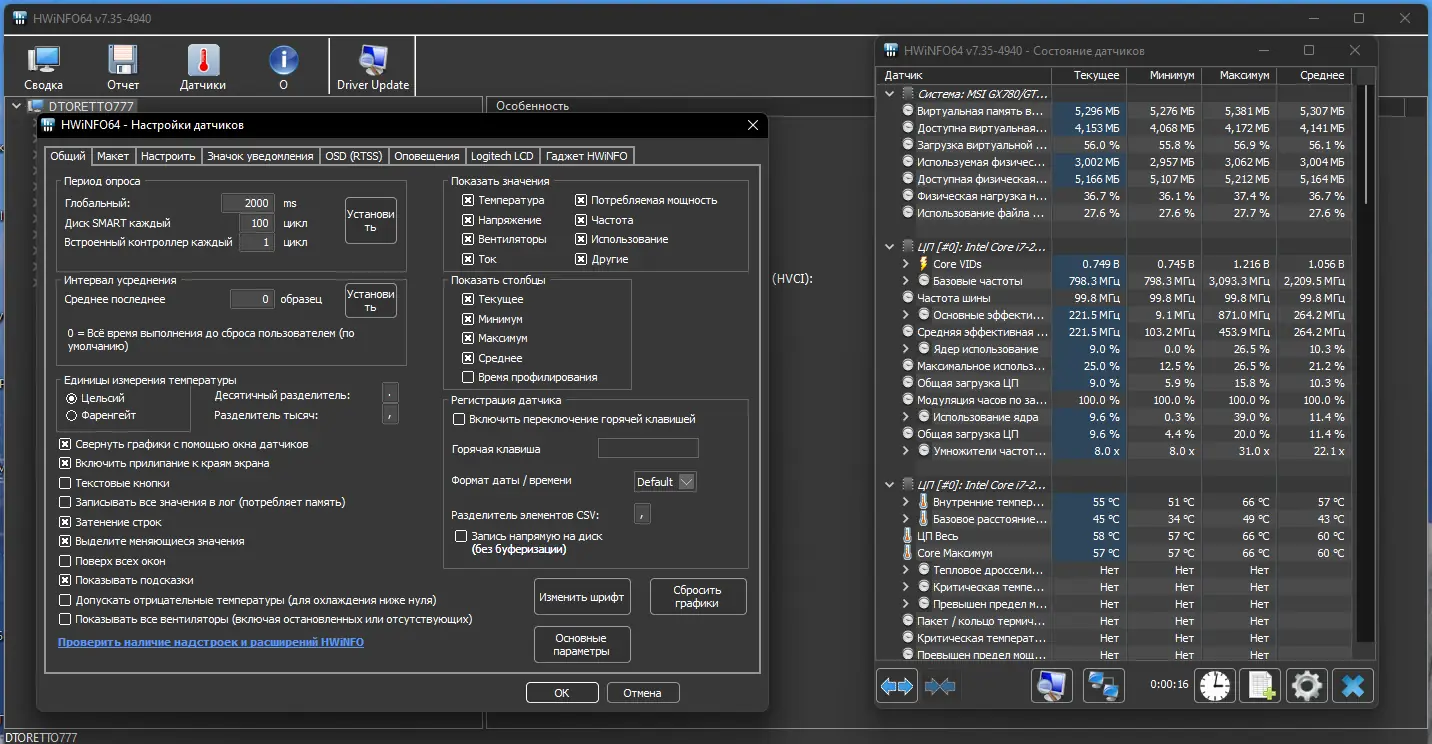Toggle the Потребляемая мощность checkbox
This screenshot has width=1432, height=744.
click(581, 200)
